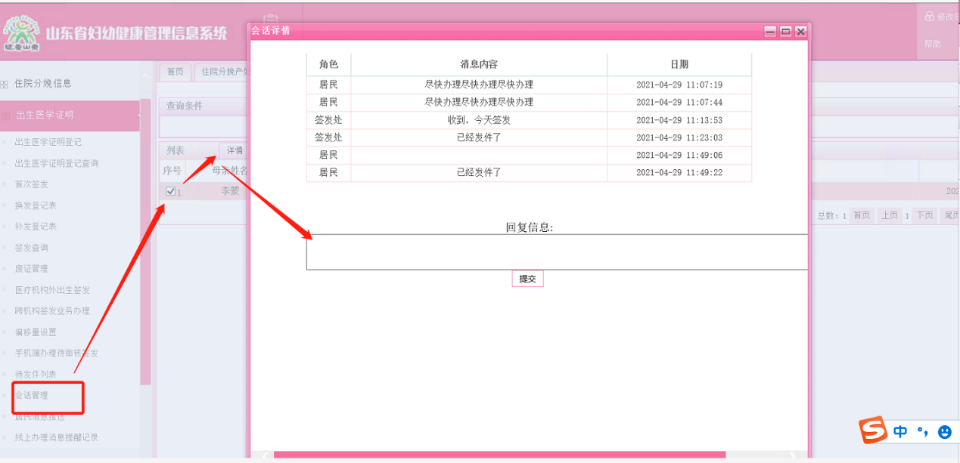Viewport: 960px width, 463px height.
Task: Click the 列表 list header tab
Action: click(x=175, y=150)
